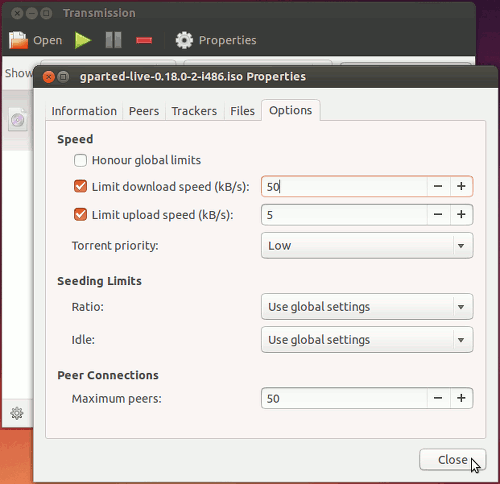Click the Speed section heading
The width and height of the screenshot is (500, 484).
[x=75, y=139]
